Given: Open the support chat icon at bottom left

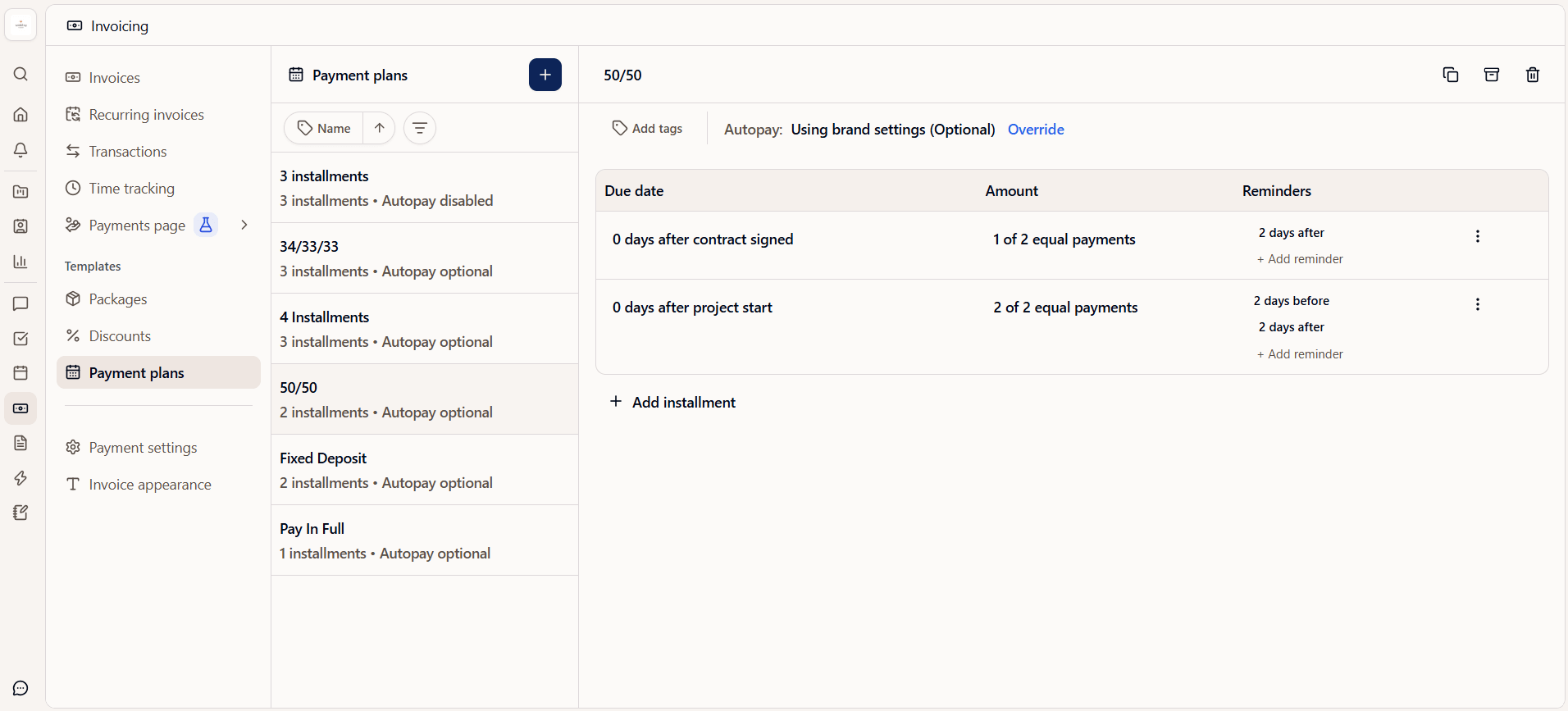Looking at the screenshot, I should (21, 688).
